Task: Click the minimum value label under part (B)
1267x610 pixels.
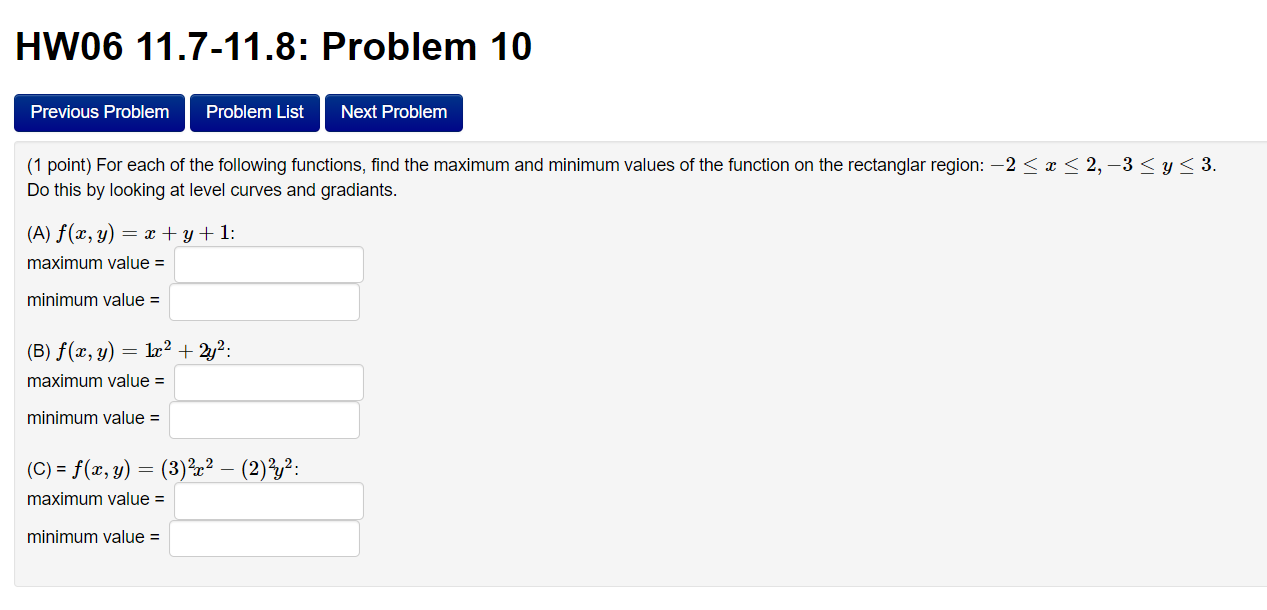Action: 93,418
